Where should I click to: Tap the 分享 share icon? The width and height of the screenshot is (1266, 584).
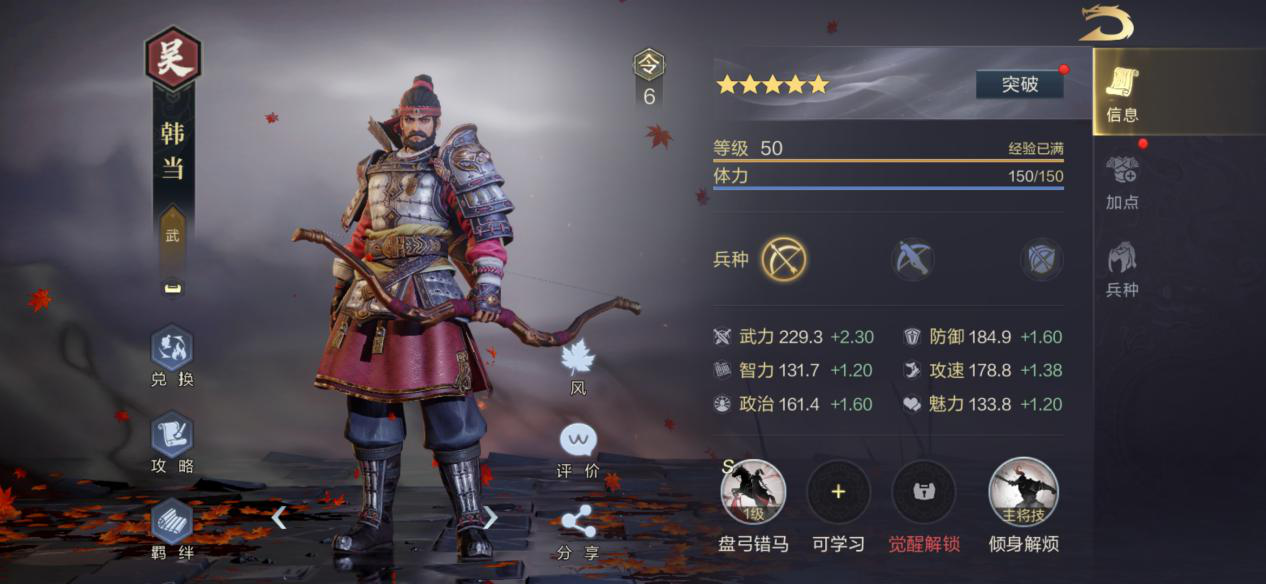tap(578, 520)
